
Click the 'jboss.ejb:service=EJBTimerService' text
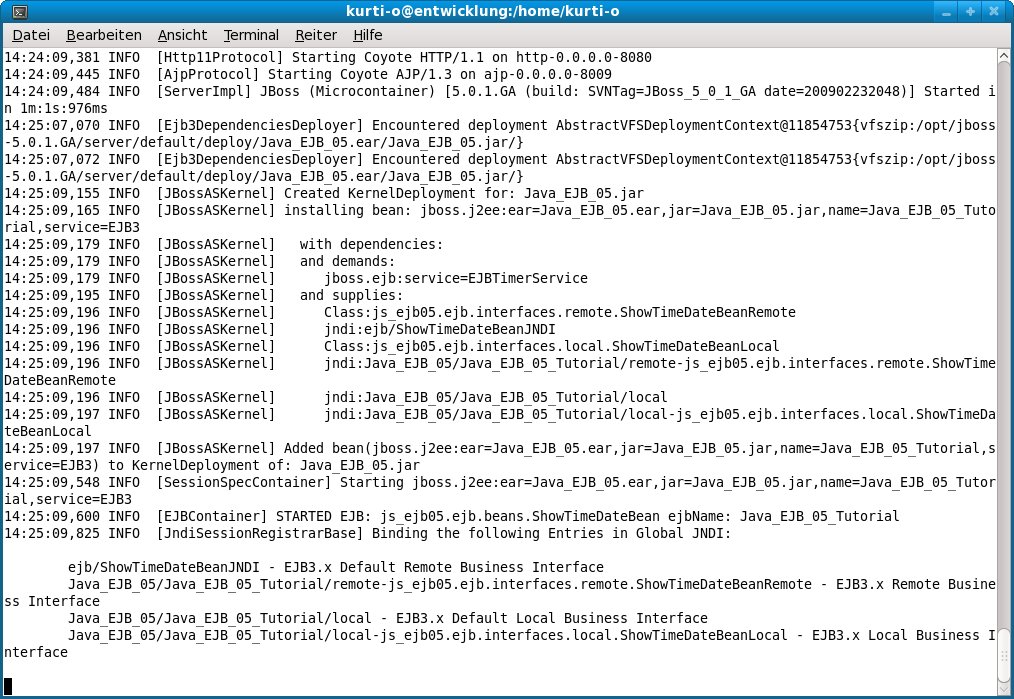(x=455, y=278)
